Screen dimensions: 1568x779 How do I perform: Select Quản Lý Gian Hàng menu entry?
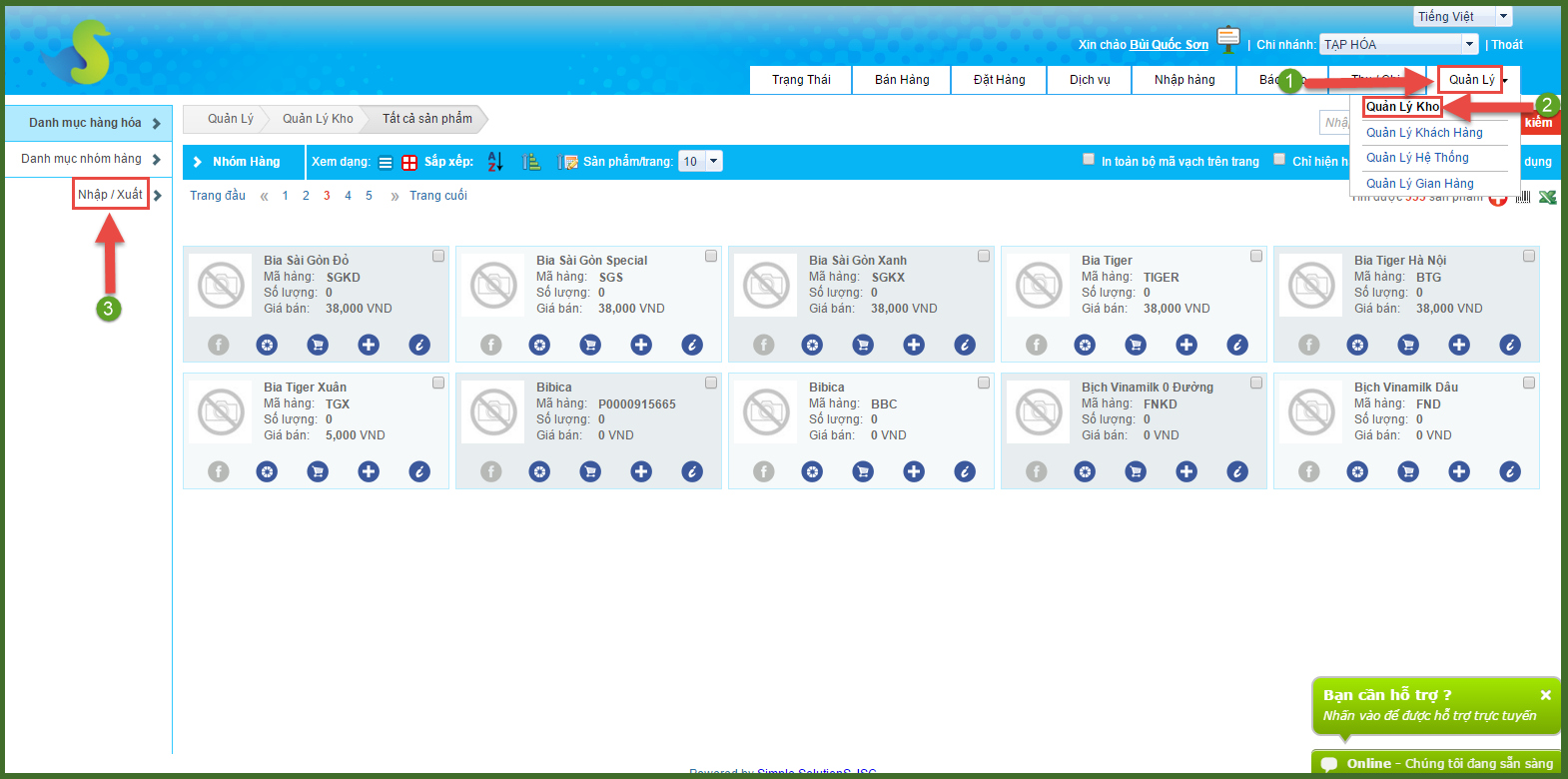1419,184
